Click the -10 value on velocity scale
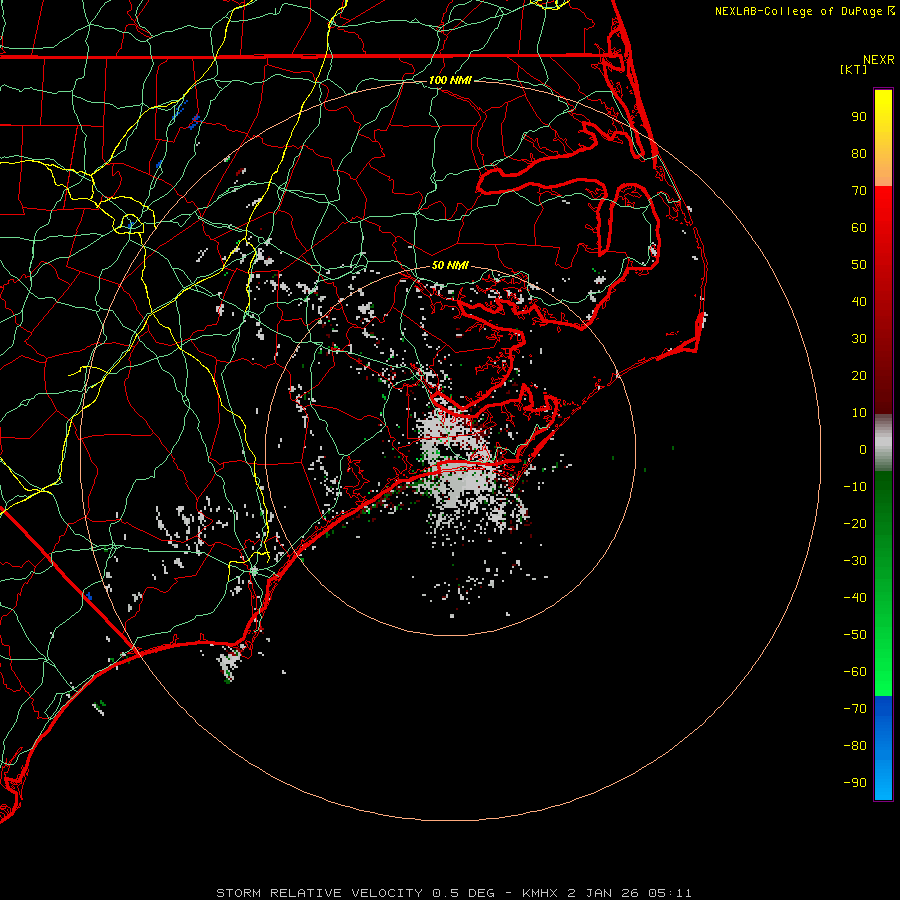Screen dimensions: 900x900 855,487
